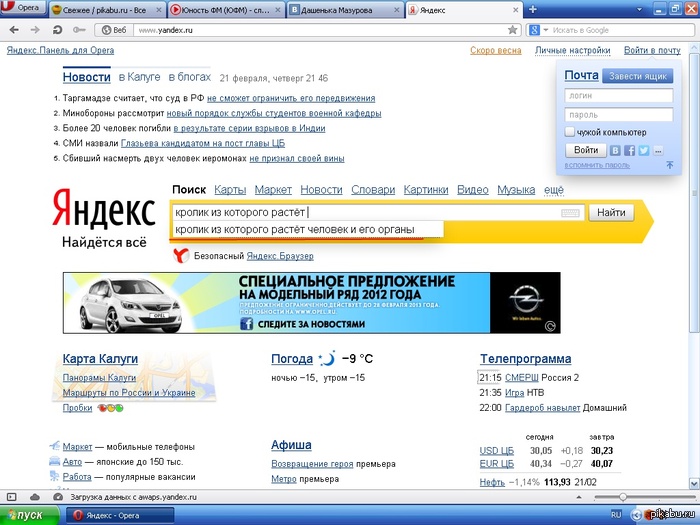Select the Словари search tab
700x525 pixels.
(373, 190)
